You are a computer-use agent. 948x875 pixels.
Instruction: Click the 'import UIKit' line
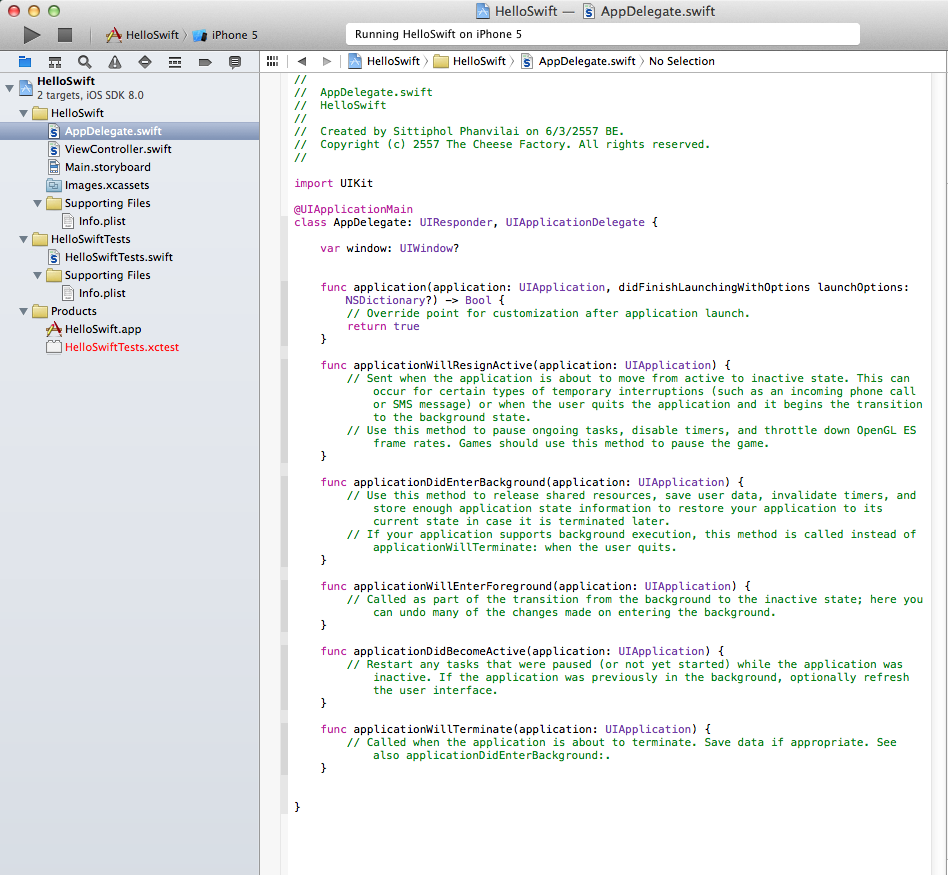333,183
